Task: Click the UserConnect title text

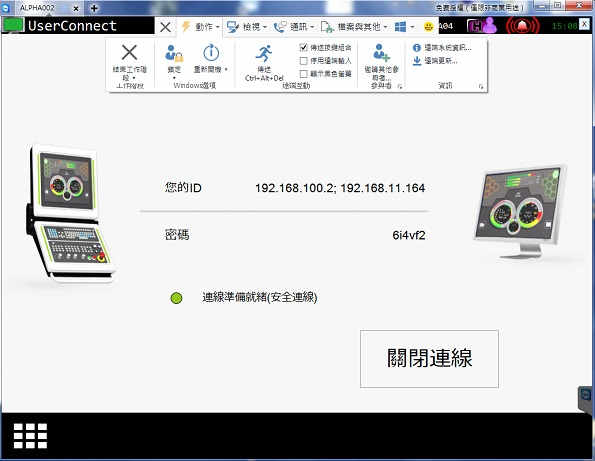Action: coord(72,26)
